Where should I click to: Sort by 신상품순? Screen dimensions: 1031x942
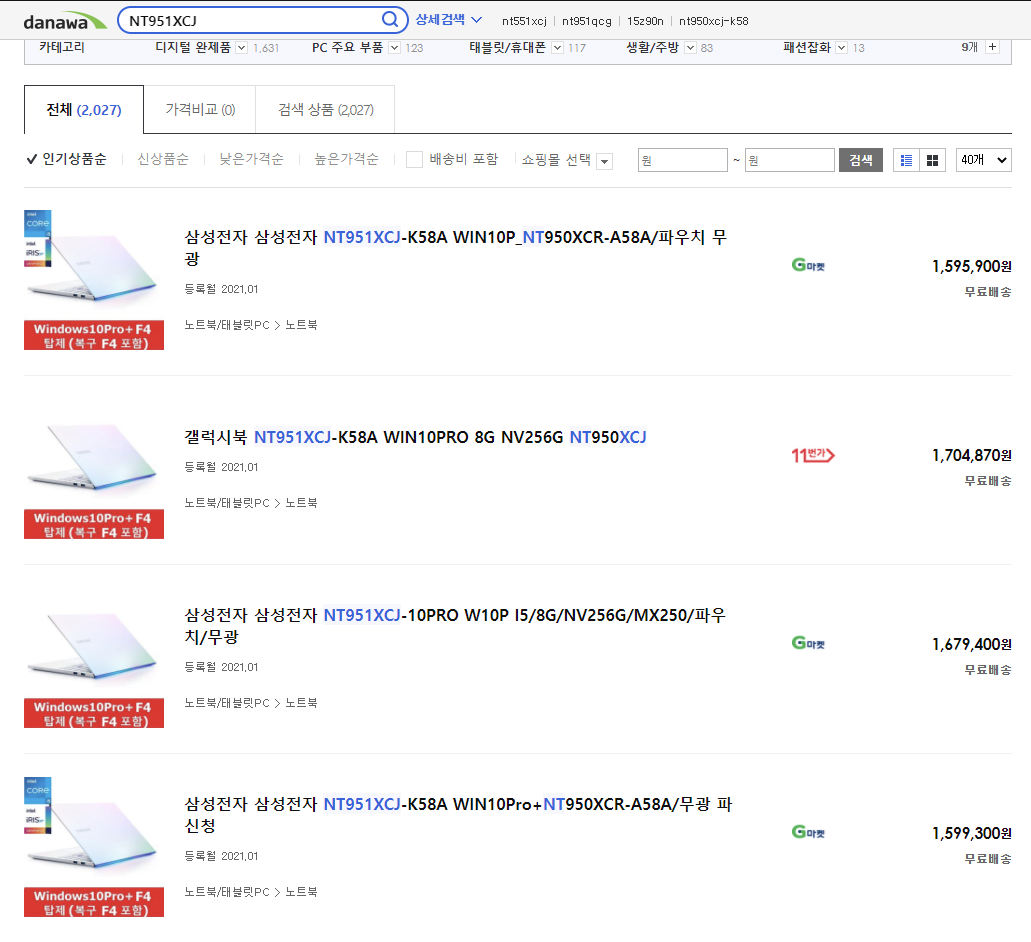[x=162, y=159]
